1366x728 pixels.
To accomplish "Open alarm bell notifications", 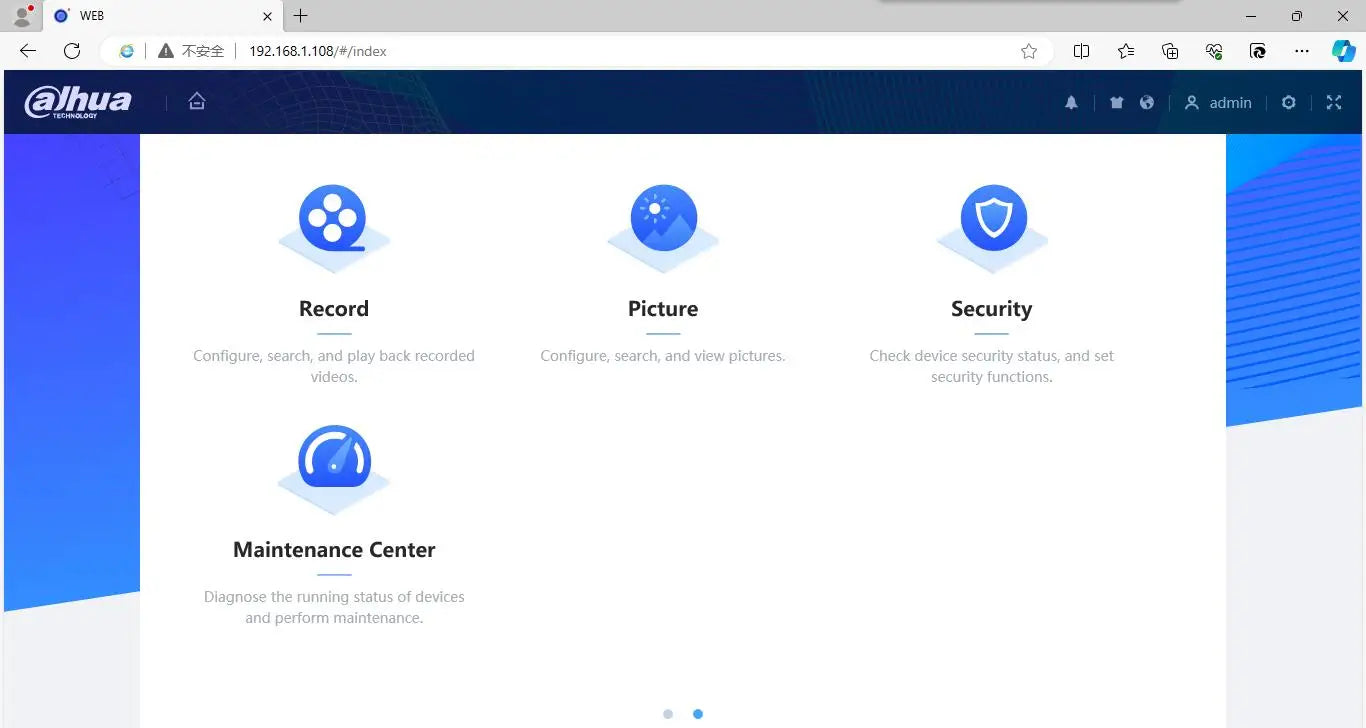I will pos(1071,103).
